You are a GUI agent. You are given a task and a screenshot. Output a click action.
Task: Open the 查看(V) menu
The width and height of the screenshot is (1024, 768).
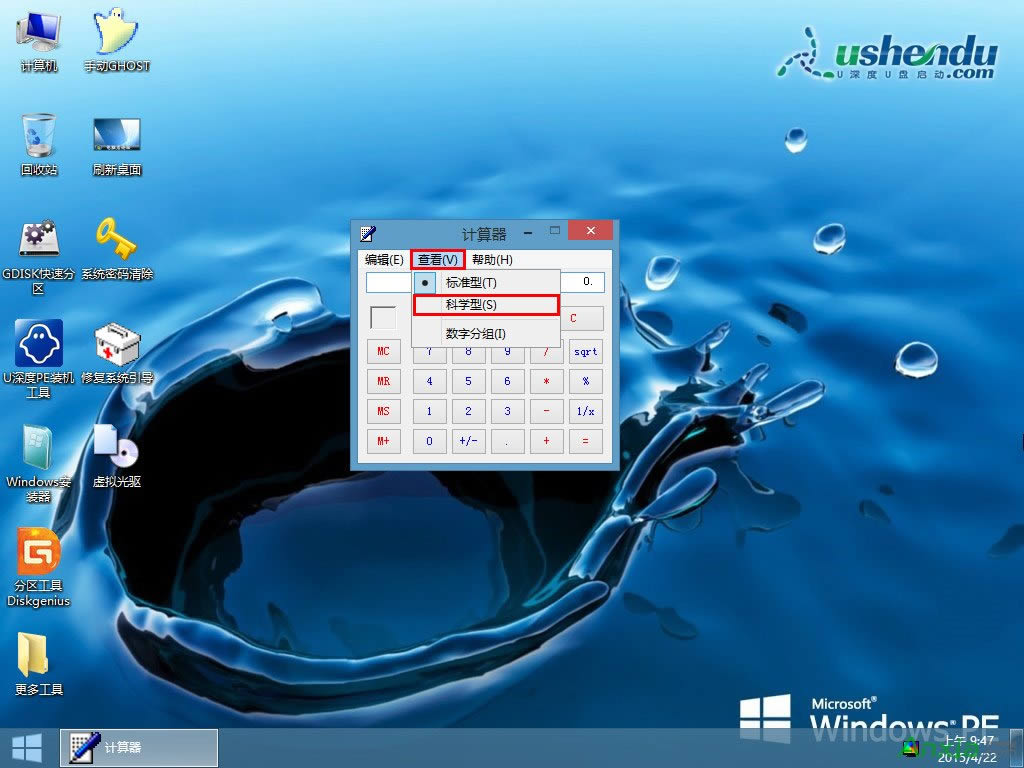click(438, 260)
